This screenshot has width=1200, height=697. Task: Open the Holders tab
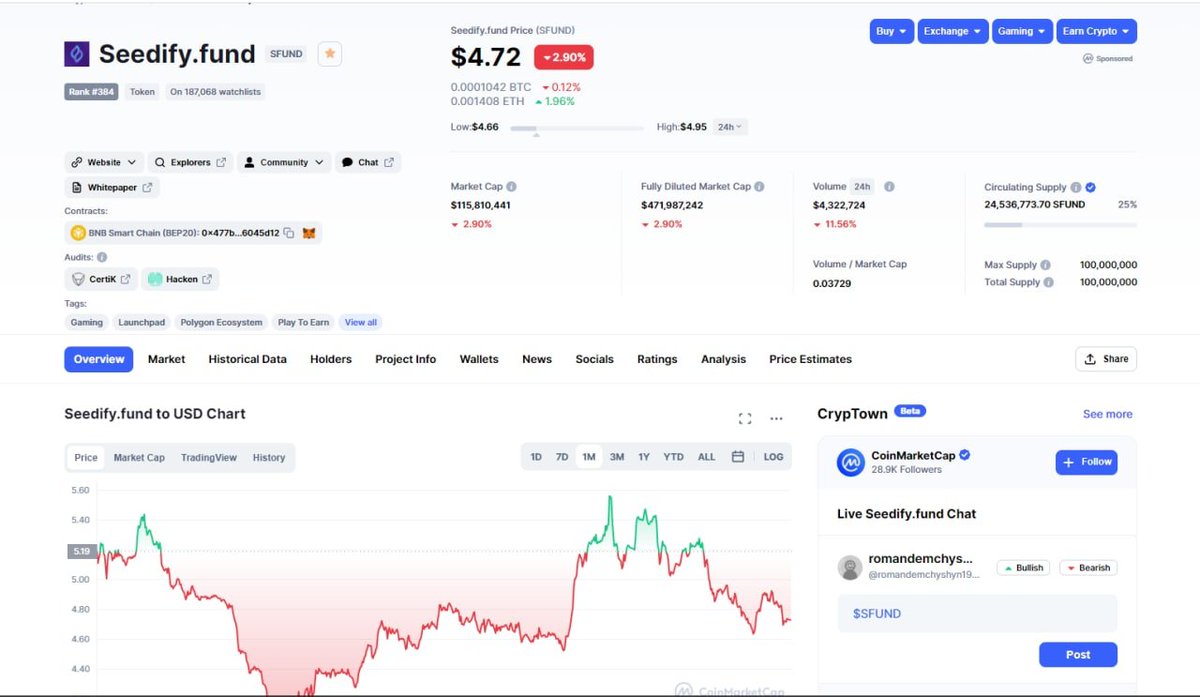(330, 359)
